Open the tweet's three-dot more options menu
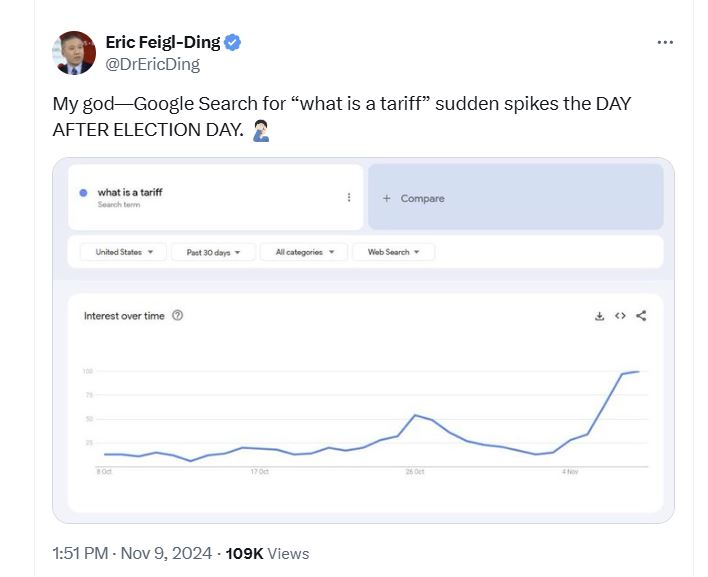 (x=665, y=42)
